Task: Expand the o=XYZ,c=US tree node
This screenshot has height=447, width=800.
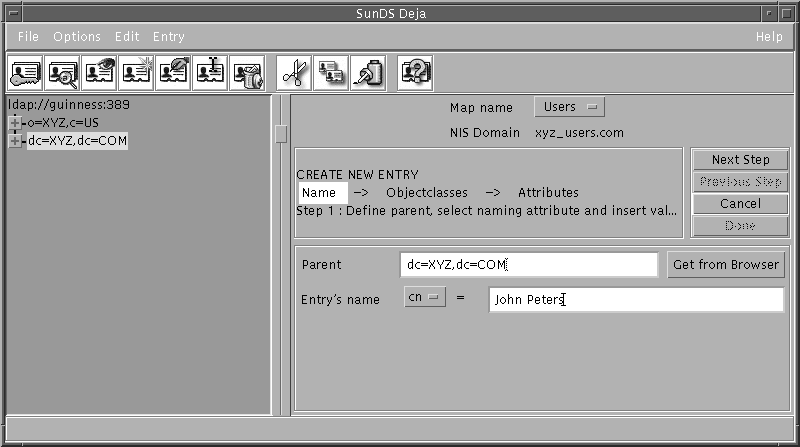Action: 15,122
